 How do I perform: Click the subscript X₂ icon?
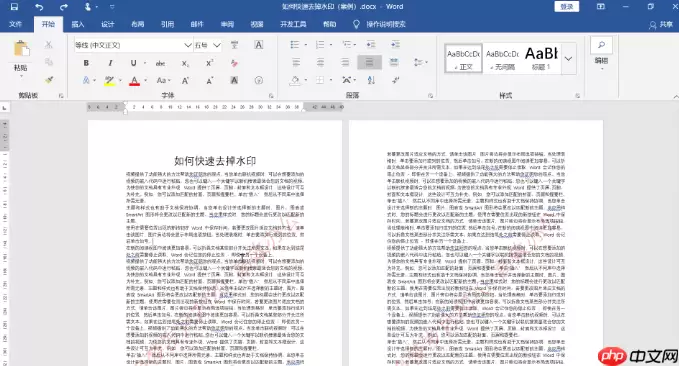pos(185,63)
